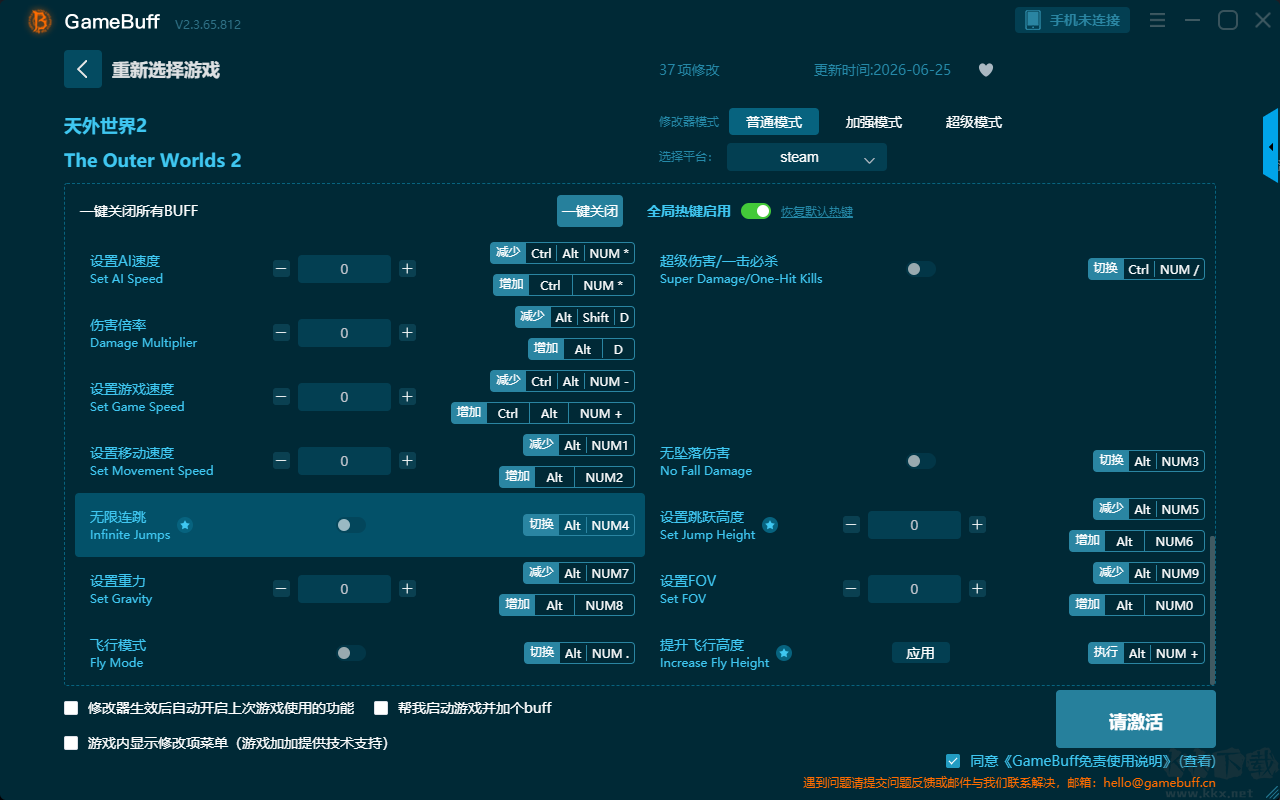The height and width of the screenshot is (800, 1280).
Task: Click the Damage Multiplier value field
Action: 344,333
